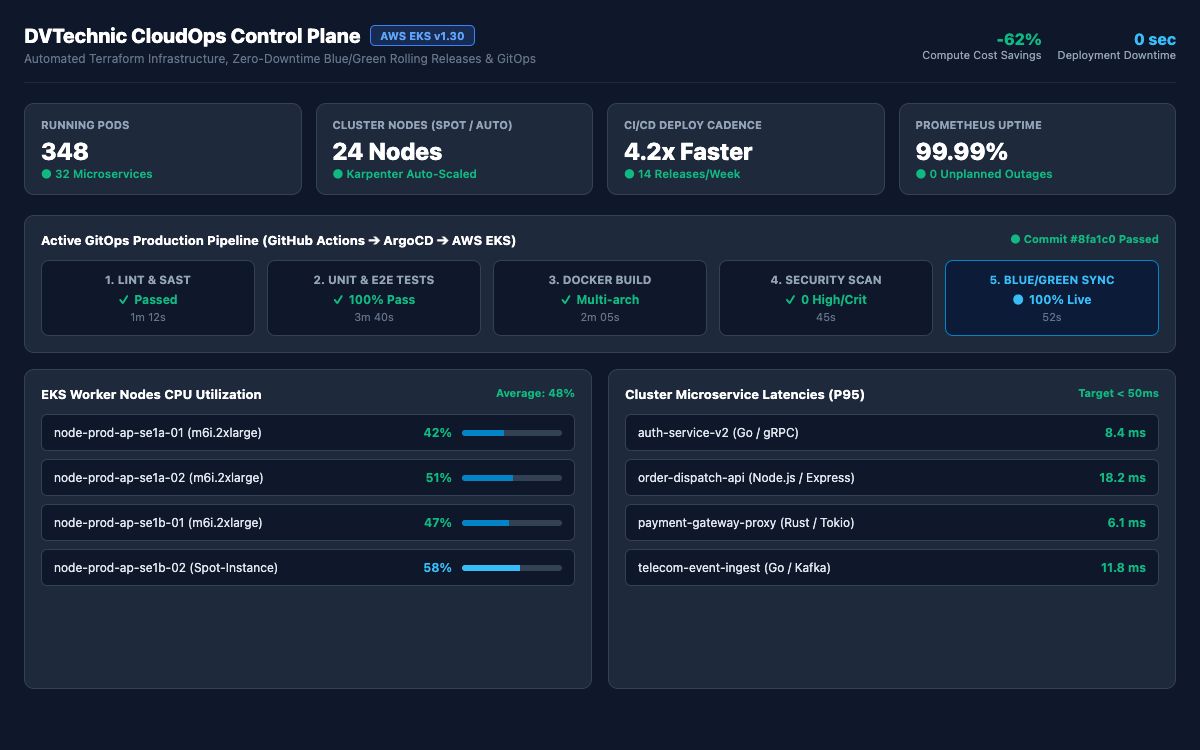Click the 45s duration under Security Scan

click(x=826, y=317)
